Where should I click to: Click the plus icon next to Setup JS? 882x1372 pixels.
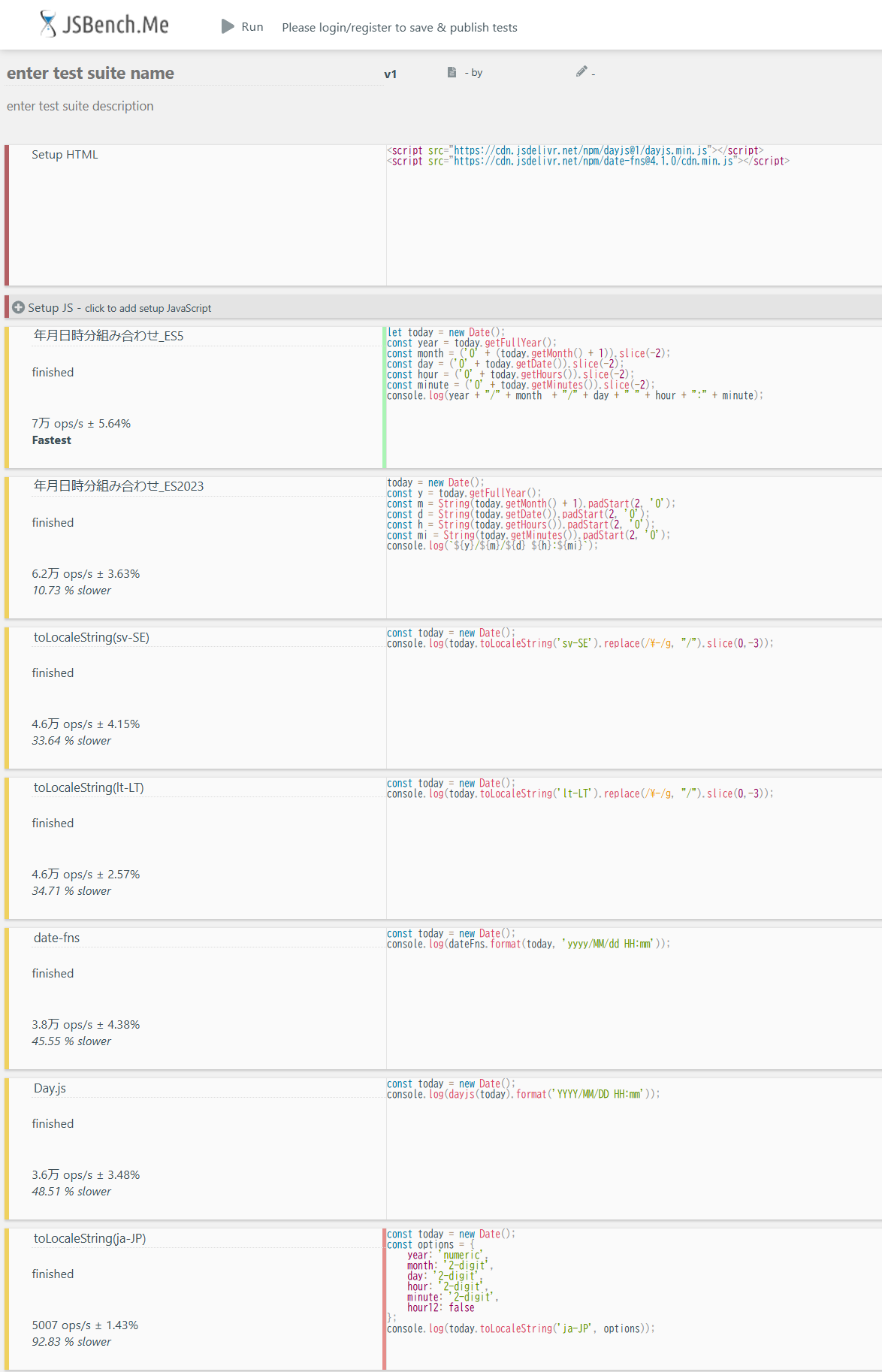19,307
